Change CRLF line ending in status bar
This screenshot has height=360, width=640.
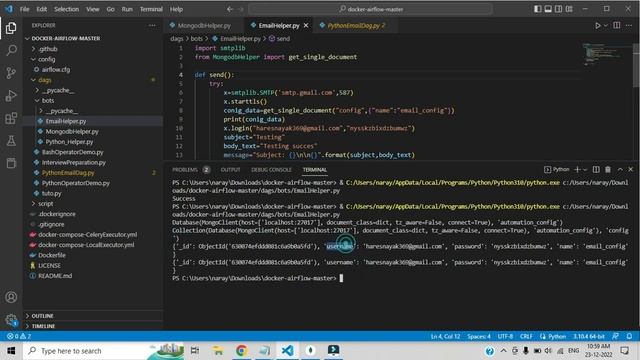526,336
